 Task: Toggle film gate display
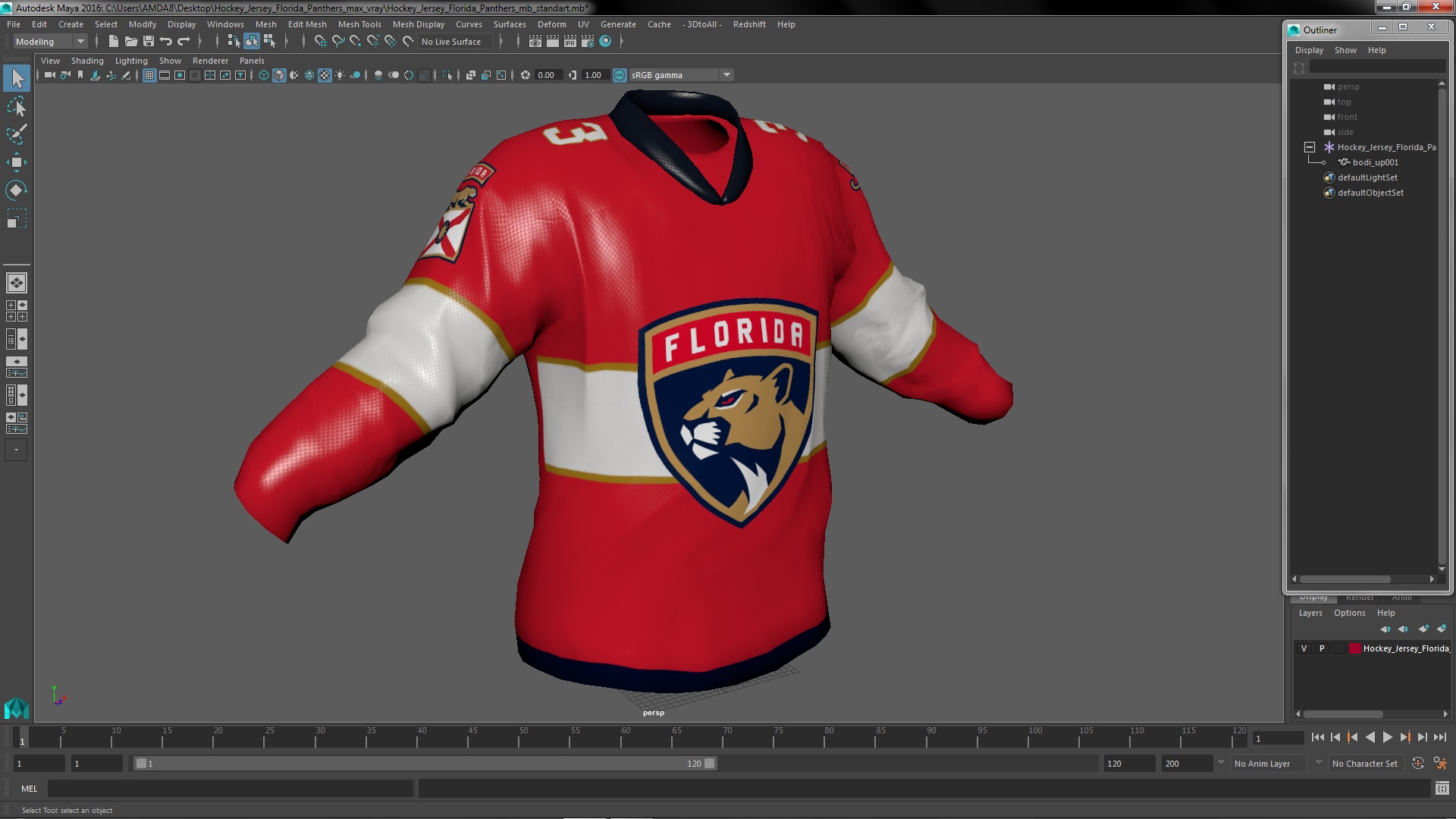coord(165,75)
